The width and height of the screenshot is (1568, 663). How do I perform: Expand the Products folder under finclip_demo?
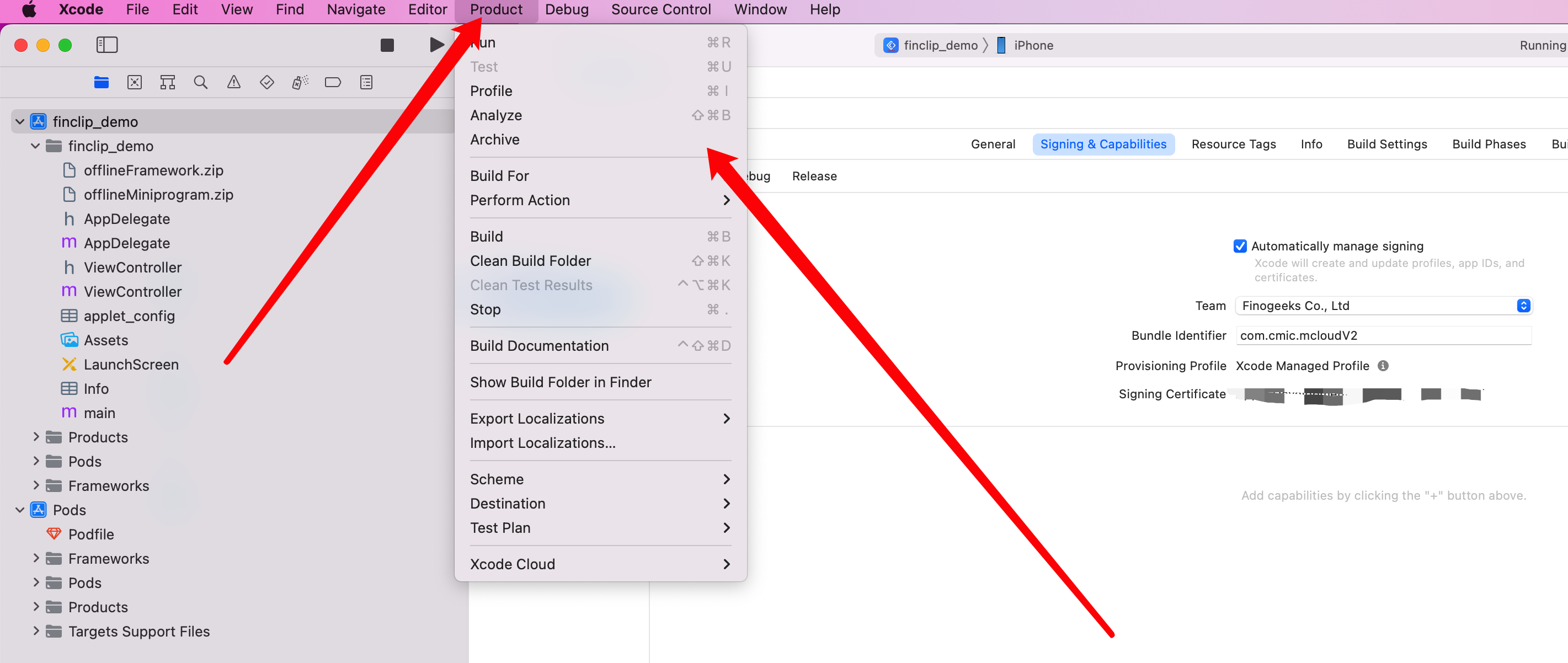(35, 437)
